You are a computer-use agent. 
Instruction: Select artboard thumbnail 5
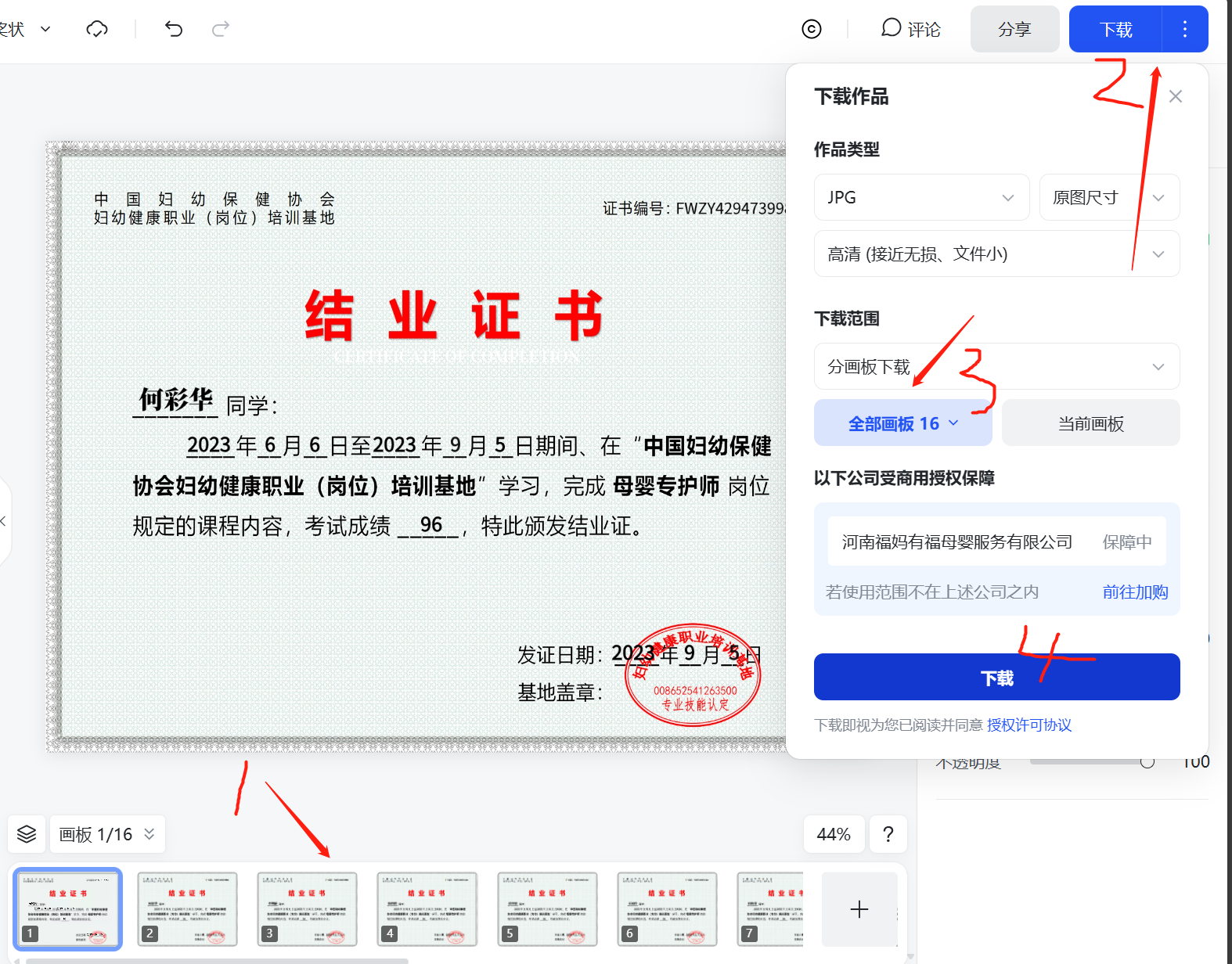coord(547,908)
